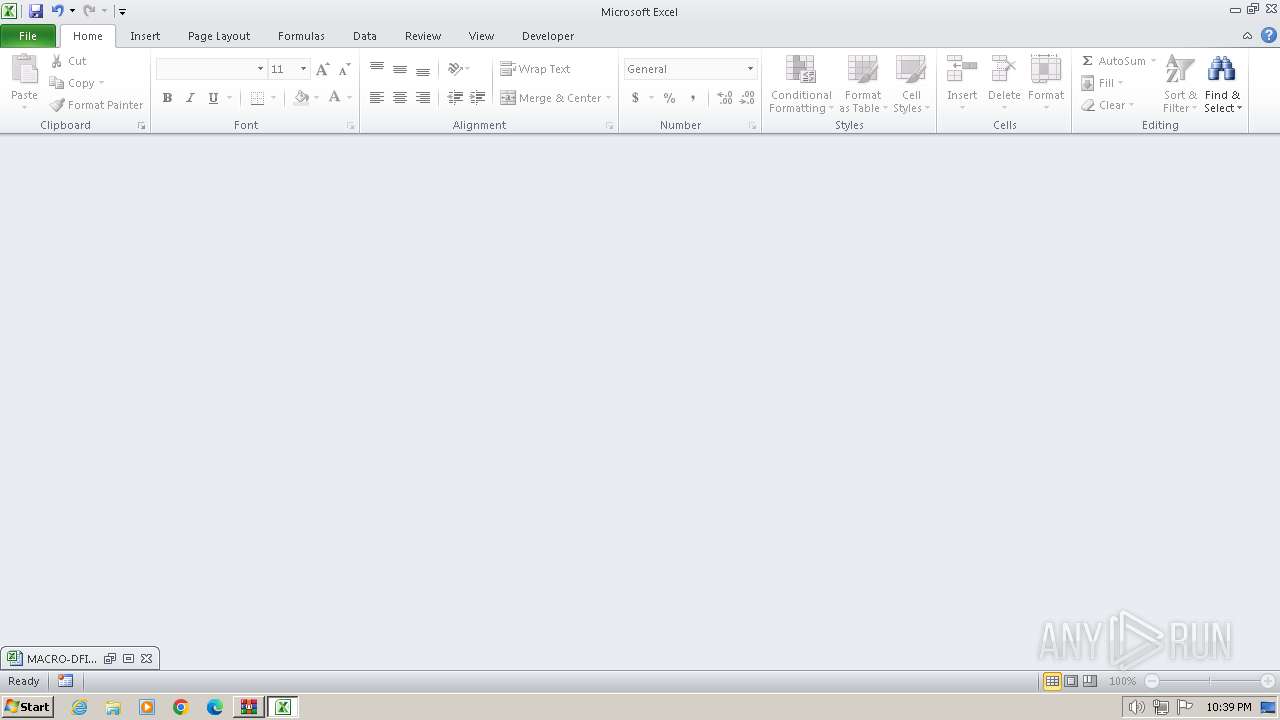The image size is (1280, 720).
Task: Click the Save icon in Quick Access Toolbar
Action: click(x=36, y=11)
